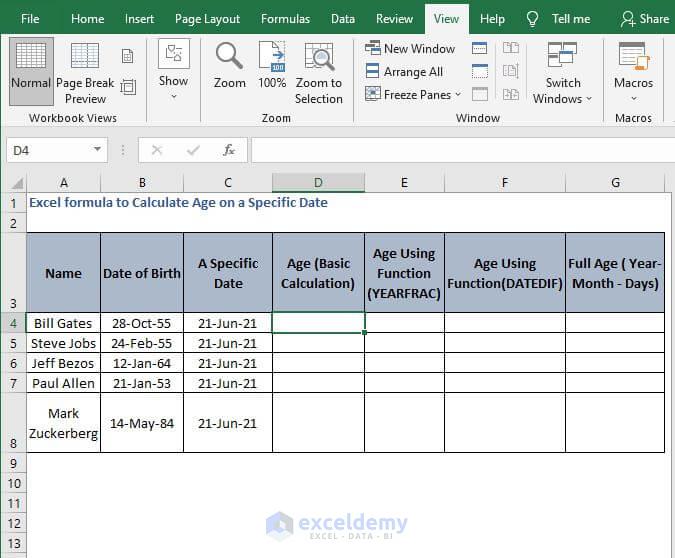The image size is (675, 558).
Task: Select the 'Paul Allen' cell
Action: 63,383
